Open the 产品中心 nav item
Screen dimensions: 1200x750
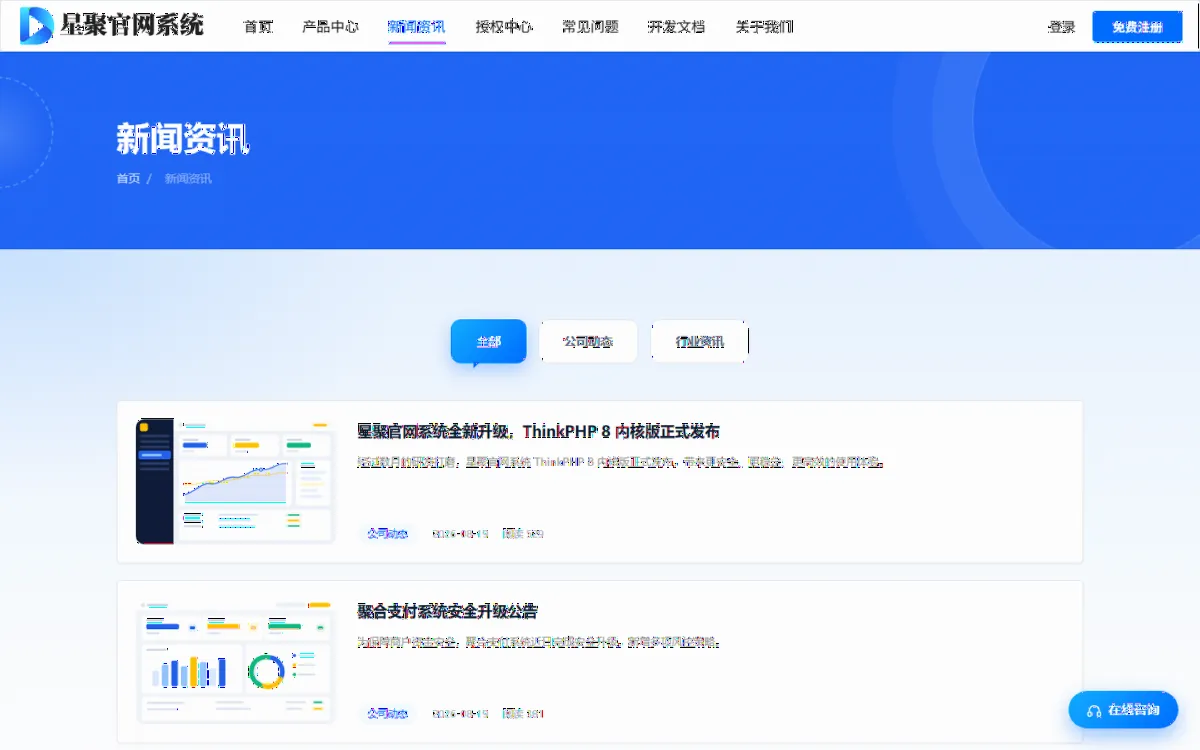(330, 27)
